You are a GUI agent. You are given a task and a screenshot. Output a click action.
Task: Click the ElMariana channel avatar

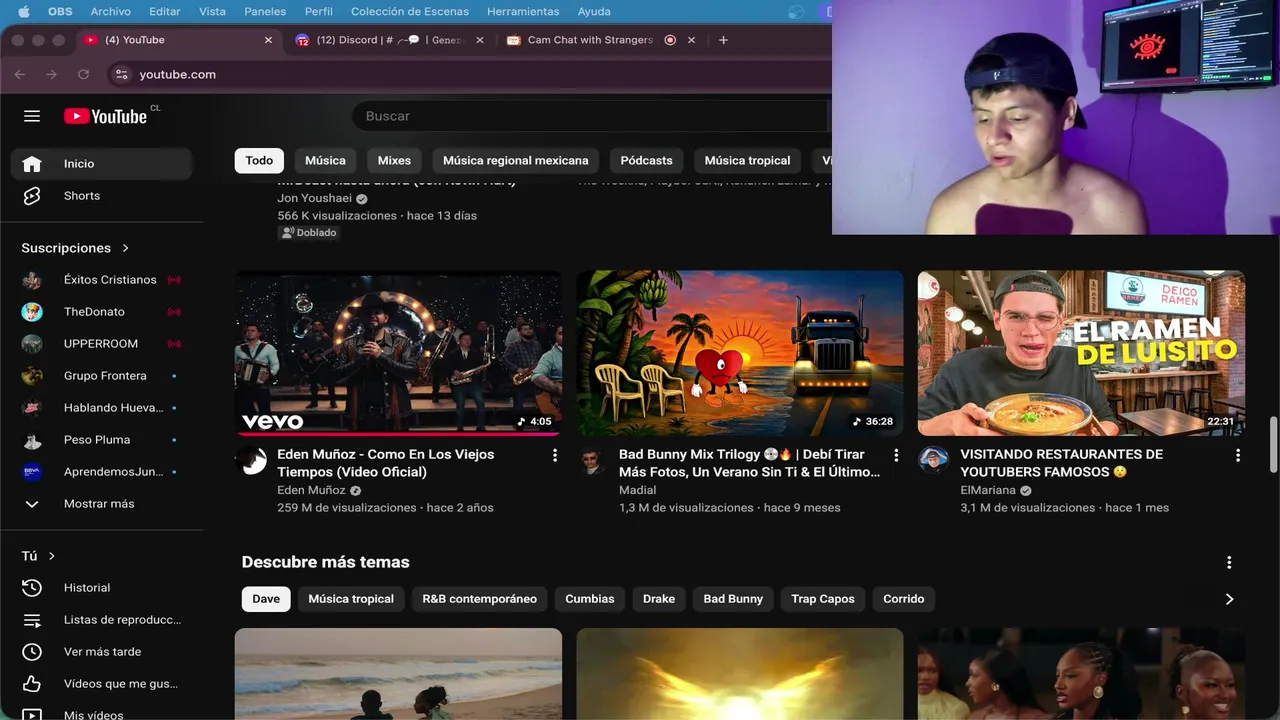[934, 461]
